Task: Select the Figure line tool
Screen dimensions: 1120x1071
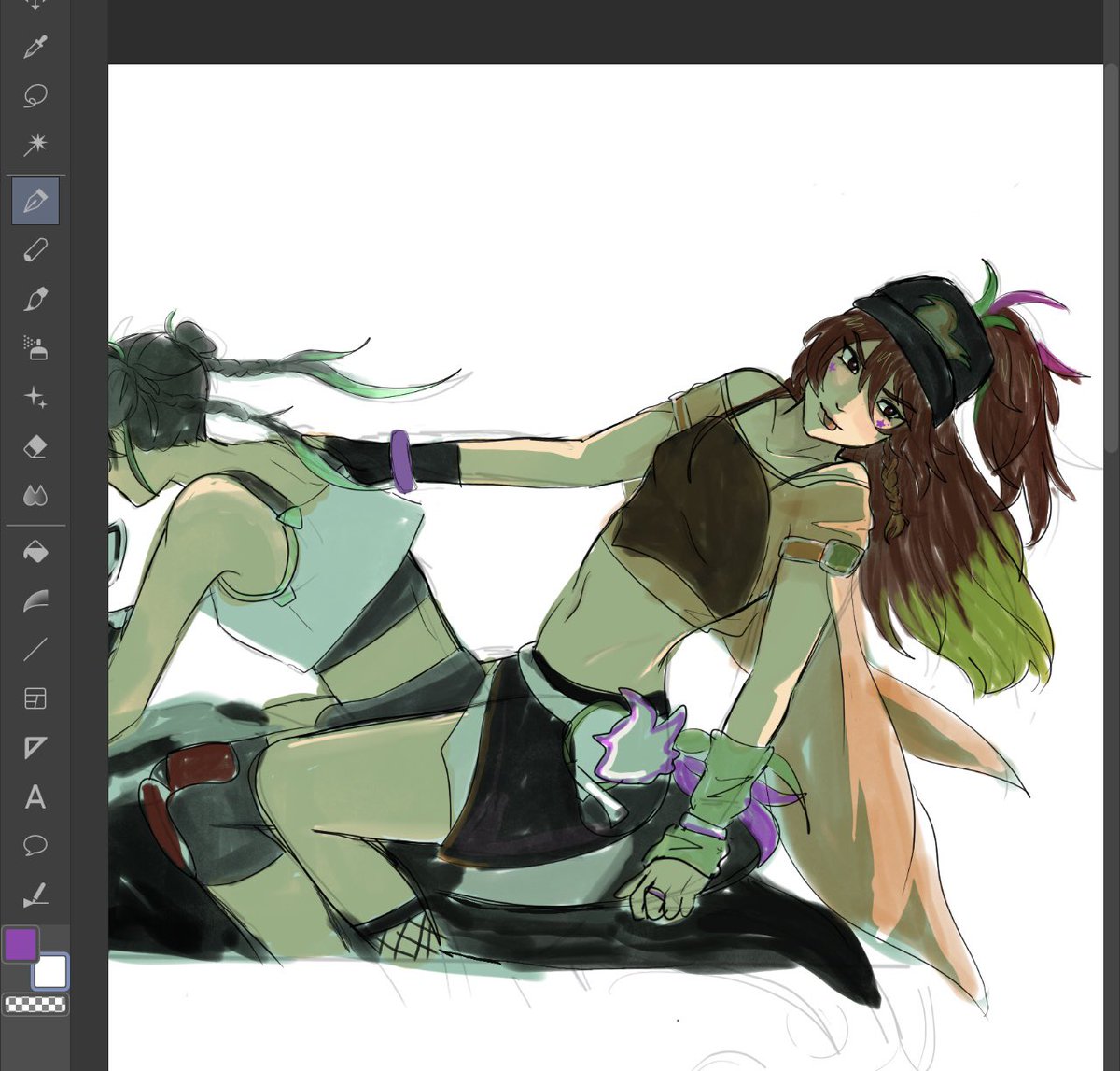Action: click(35, 649)
